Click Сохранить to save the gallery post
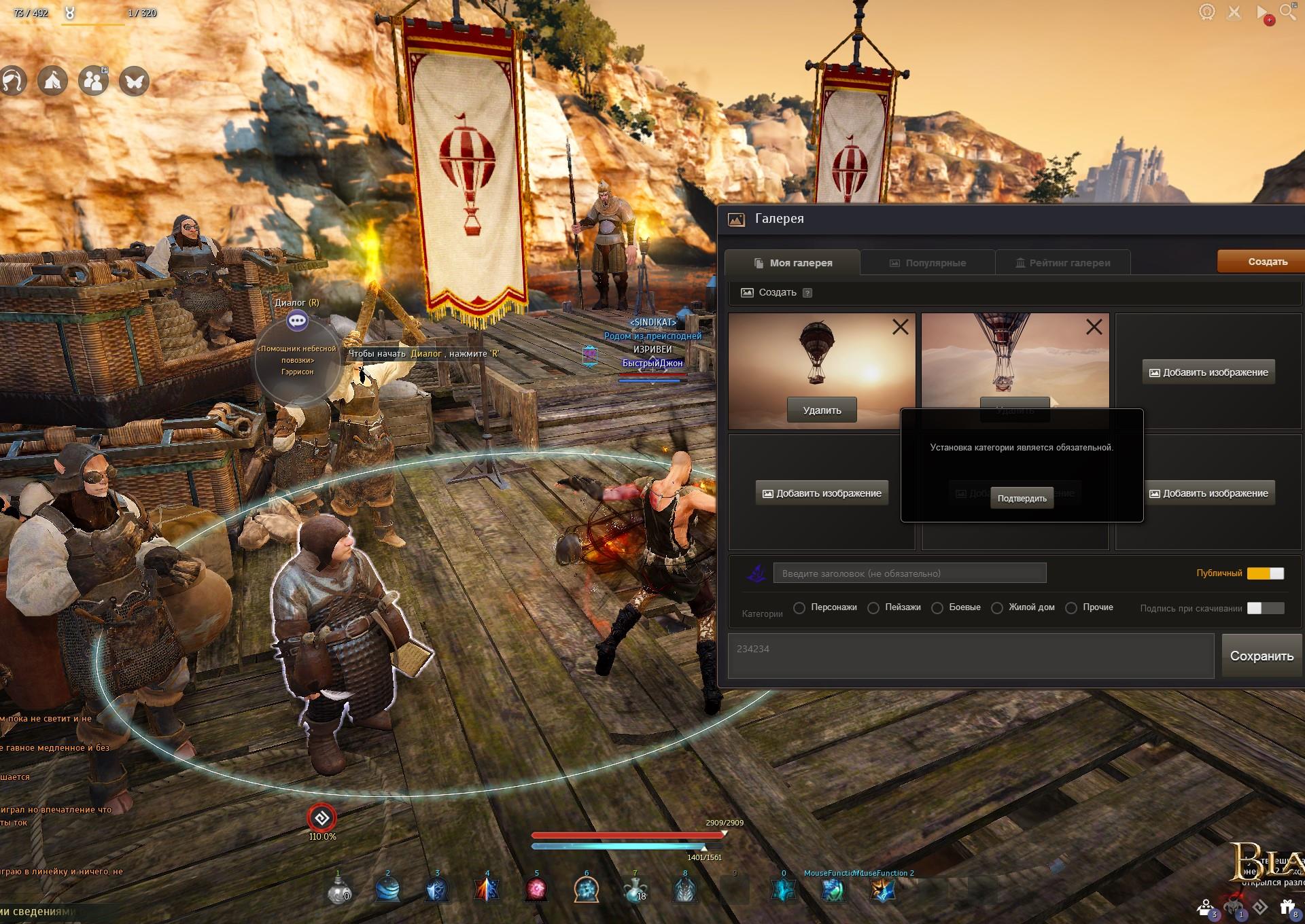This screenshot has height=924, width=1305. coord(1261,656)
